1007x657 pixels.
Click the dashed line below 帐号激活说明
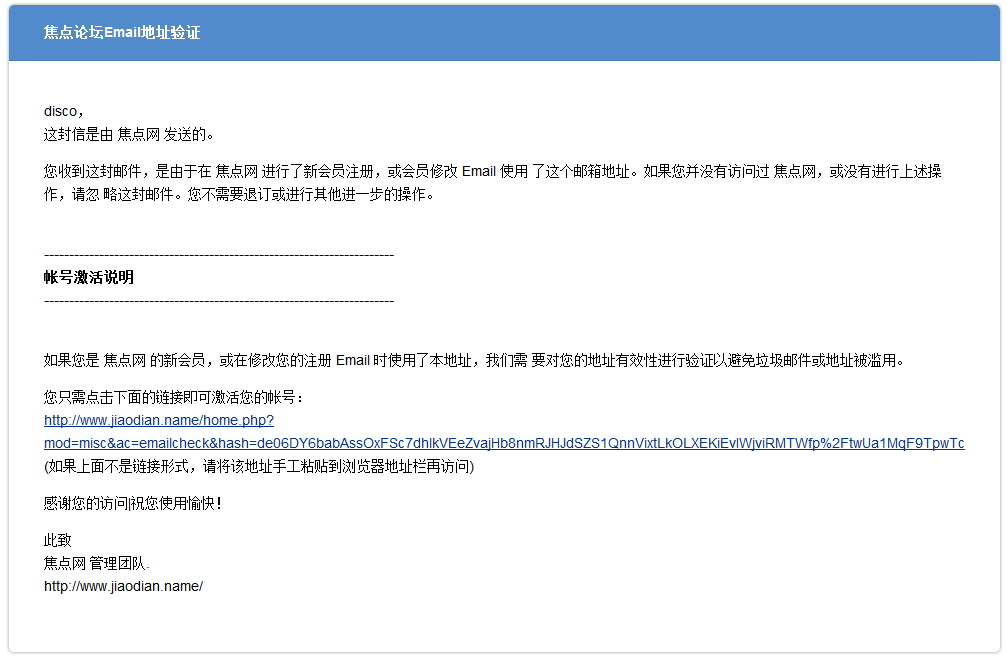coord(219,300)
